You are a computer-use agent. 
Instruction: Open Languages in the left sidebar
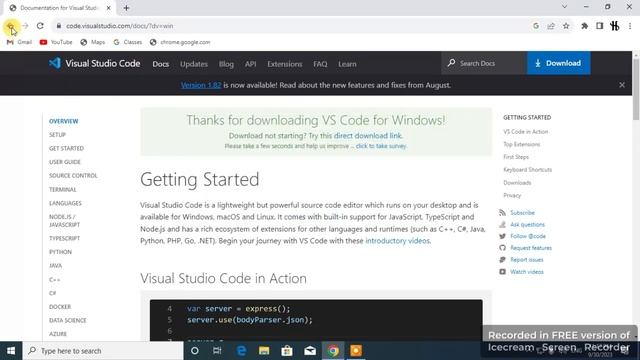65,203
